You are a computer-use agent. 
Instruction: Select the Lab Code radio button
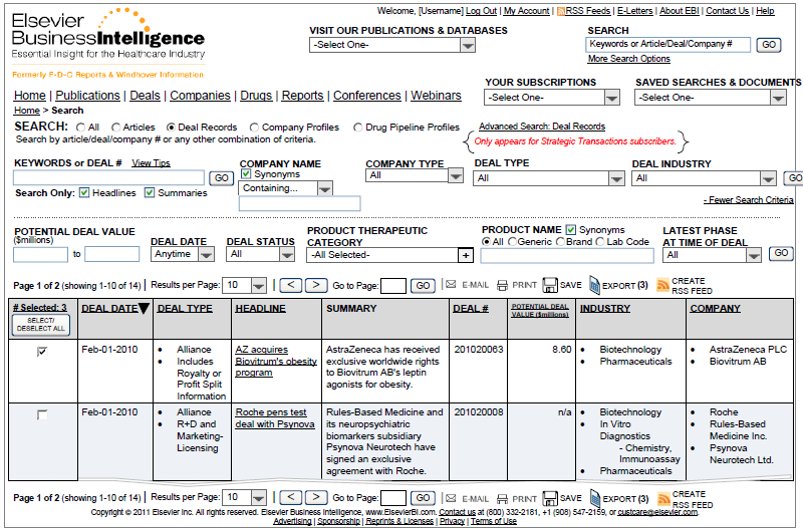click(600, 242)
